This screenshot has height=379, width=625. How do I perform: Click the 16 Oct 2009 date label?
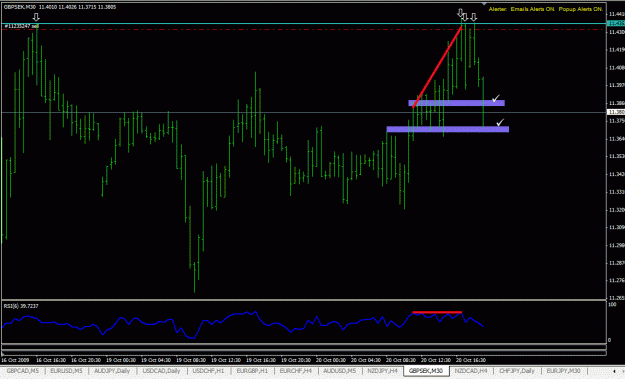(x=15, y=360)
